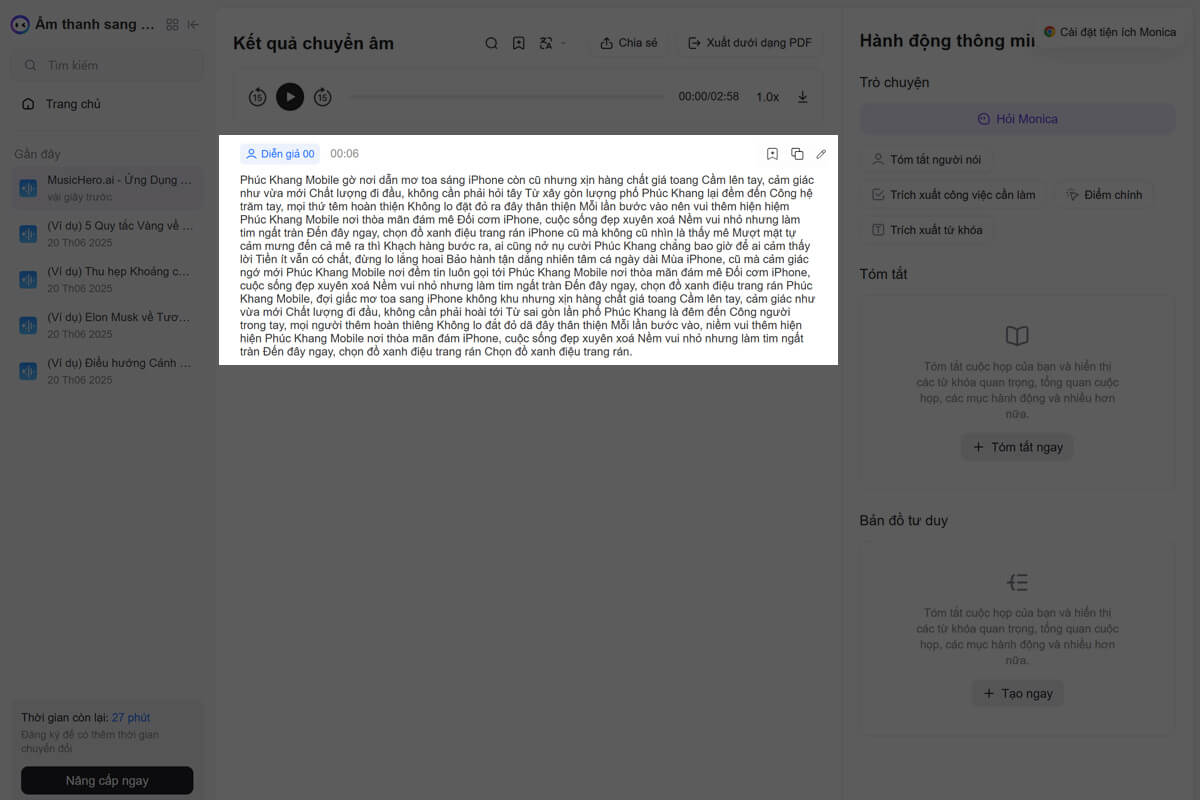Image resolution: width=1200 pixels, height=800 pixels.
Task: Edit the transcript with pencil icon
Action: (x=821, y=154)
